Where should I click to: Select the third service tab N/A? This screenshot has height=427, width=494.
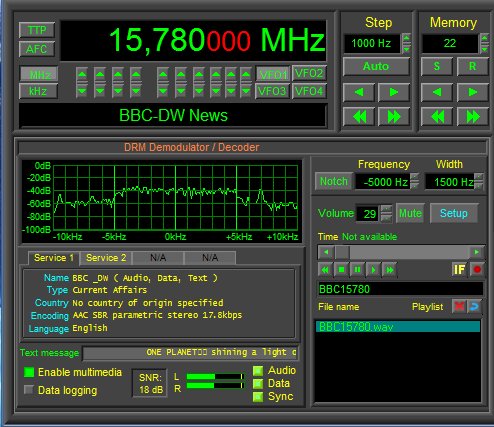pos(158,258)
